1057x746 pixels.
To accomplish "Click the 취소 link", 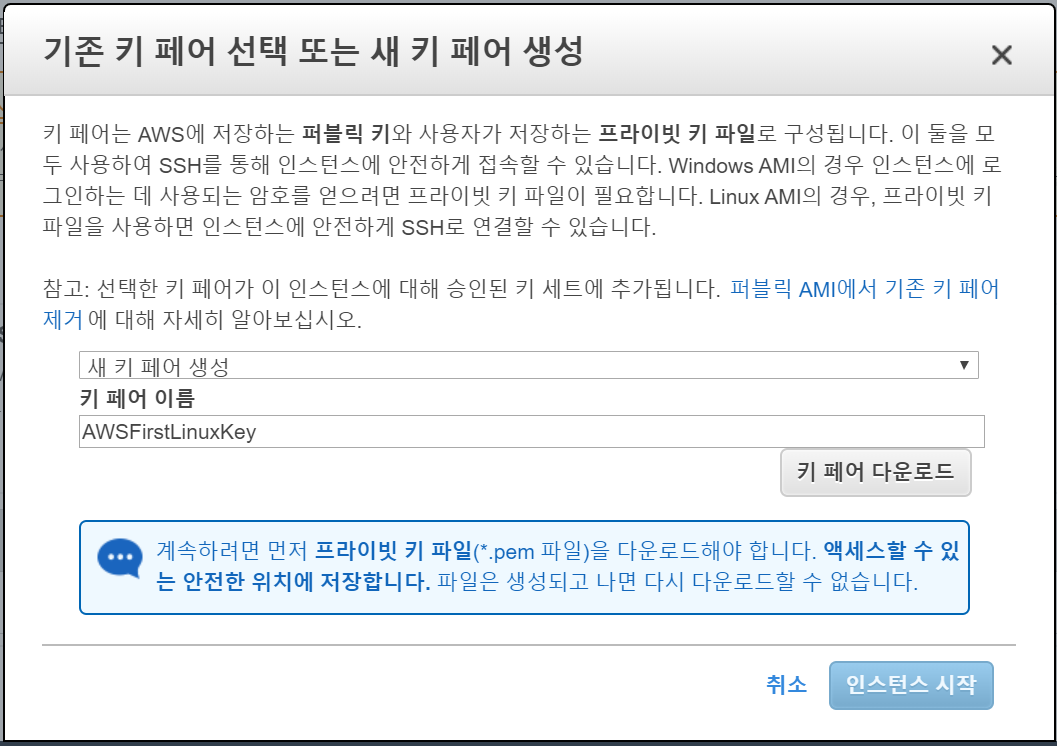I will pyautogui.click(x=786, y=685).
